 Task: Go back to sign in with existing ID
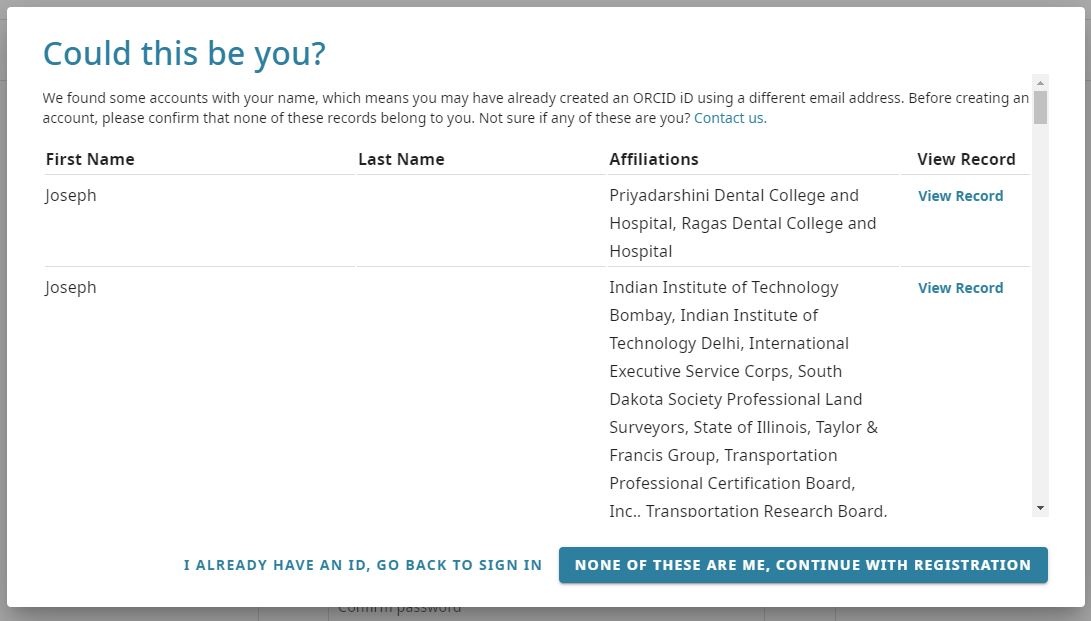coord(363,565)
